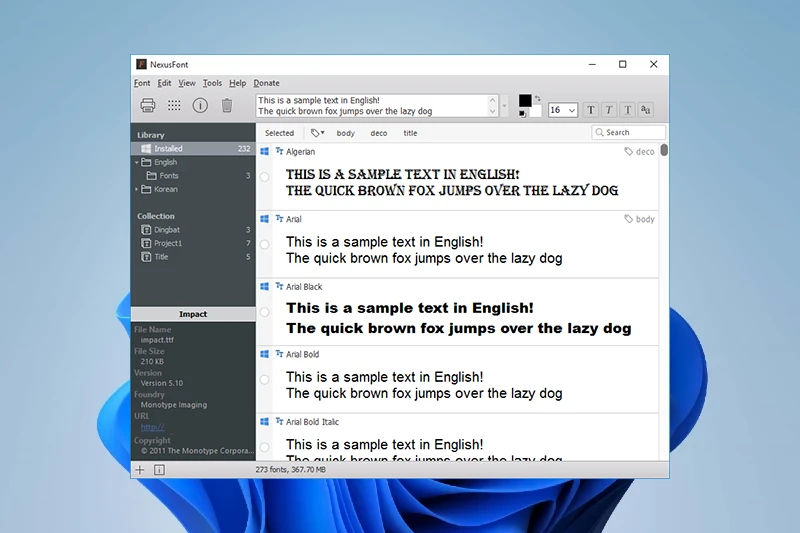Swap the foreground and background colors
The height and width of the screenshot is (533, 800).
[538, 98]
